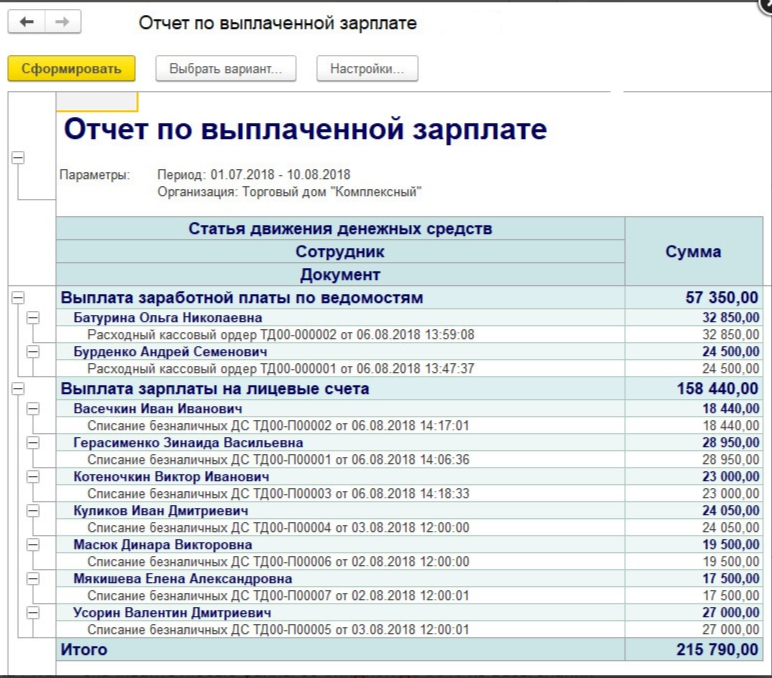Collapse the Васечкин Иван Иванович row
This screenshot has height=678, width=772.
[33, 409]
